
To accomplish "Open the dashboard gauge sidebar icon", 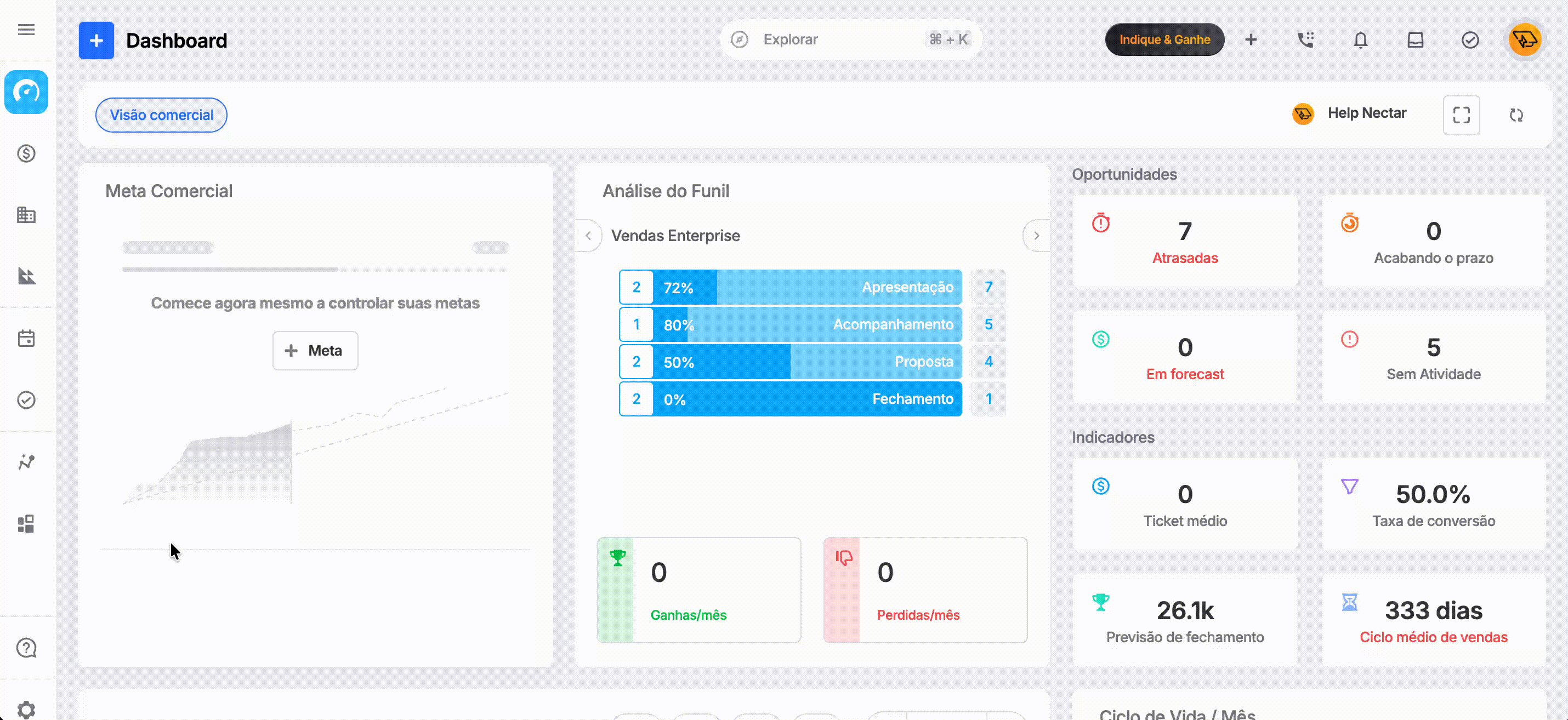I will click(26, 92).
